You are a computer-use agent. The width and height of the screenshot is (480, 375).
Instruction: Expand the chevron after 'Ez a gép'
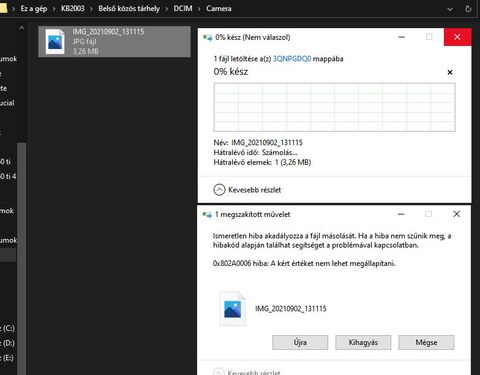54,9
